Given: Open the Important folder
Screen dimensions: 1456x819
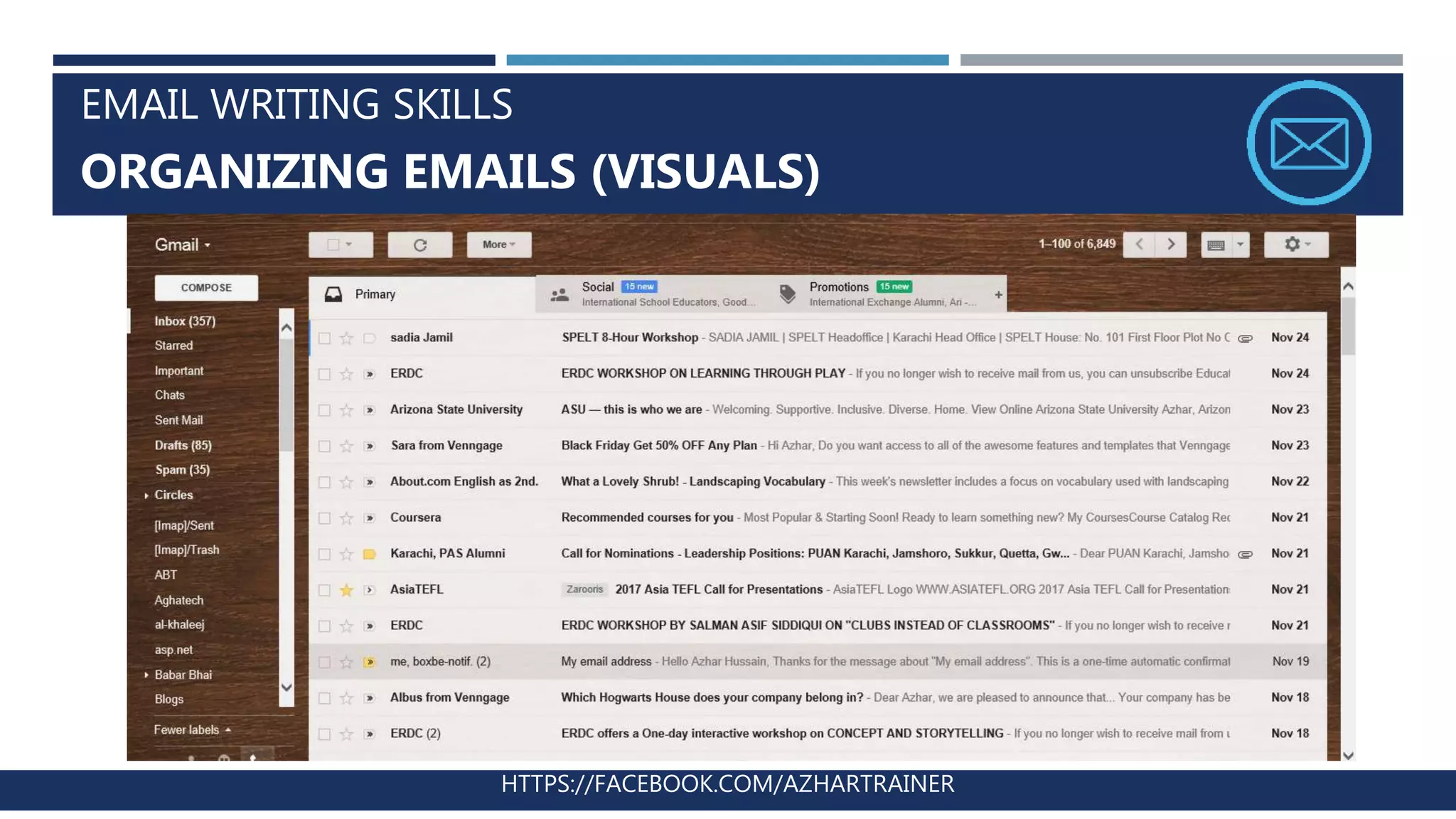Looking at the screenshot, I should point(179,371).
